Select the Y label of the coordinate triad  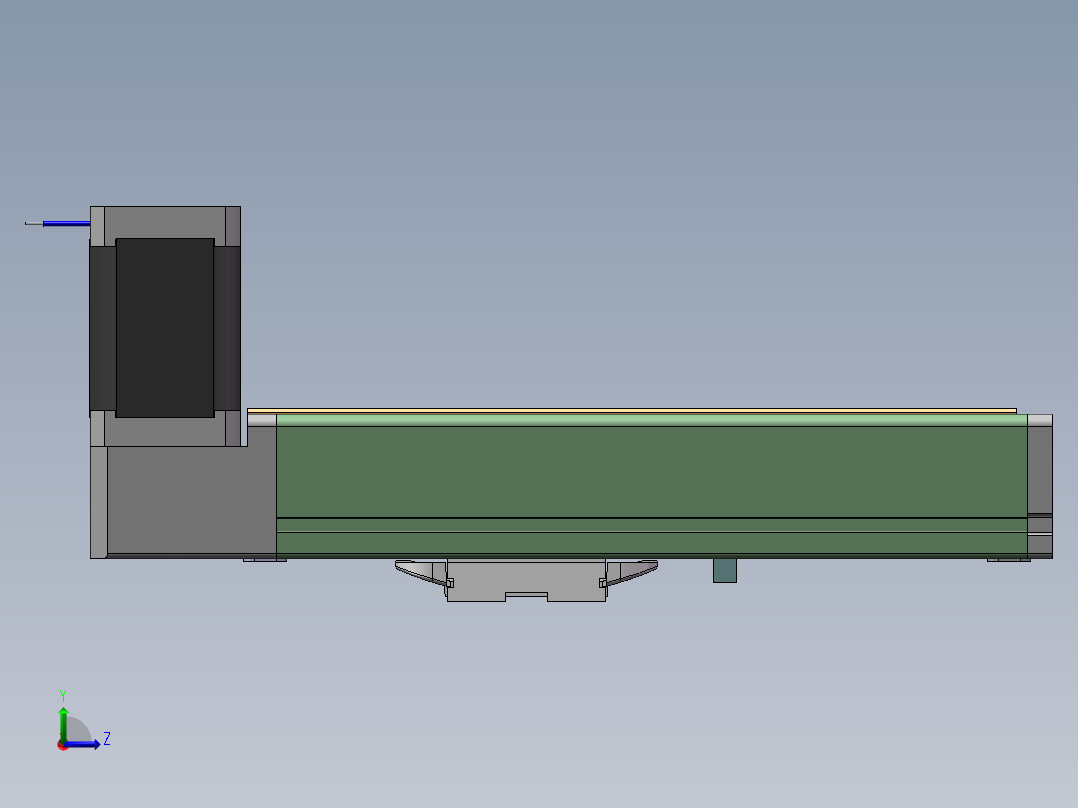63,693
